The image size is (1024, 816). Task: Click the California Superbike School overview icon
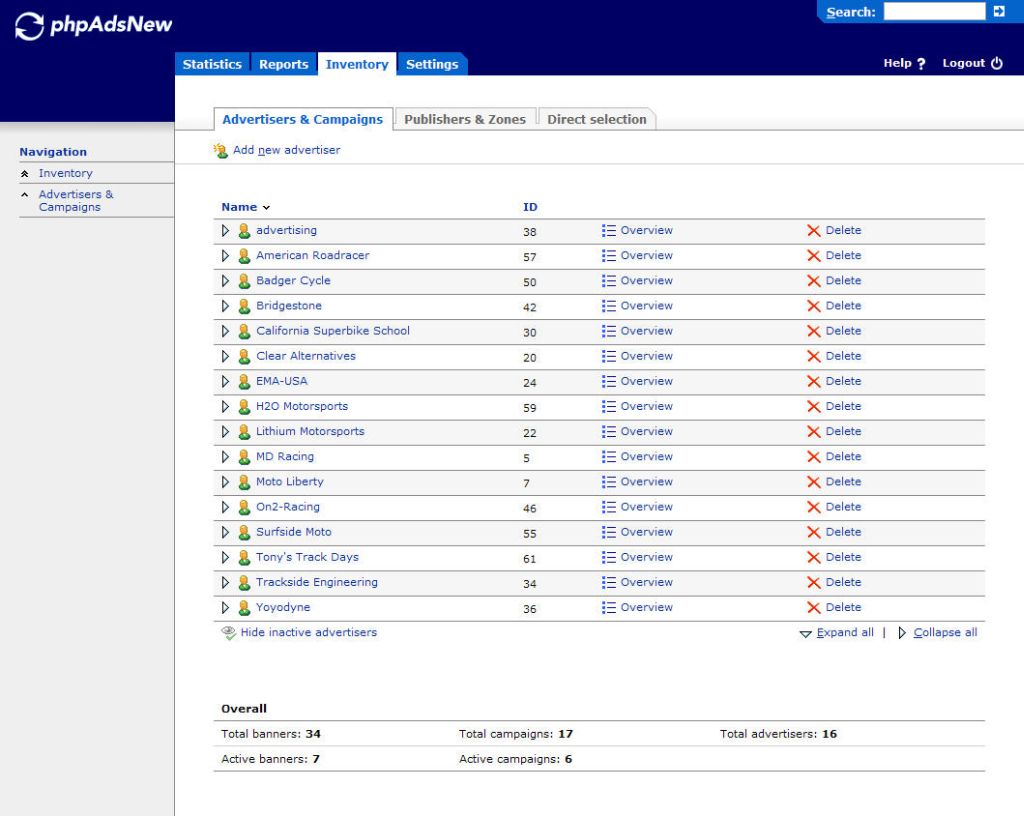[x=609, y=331]
